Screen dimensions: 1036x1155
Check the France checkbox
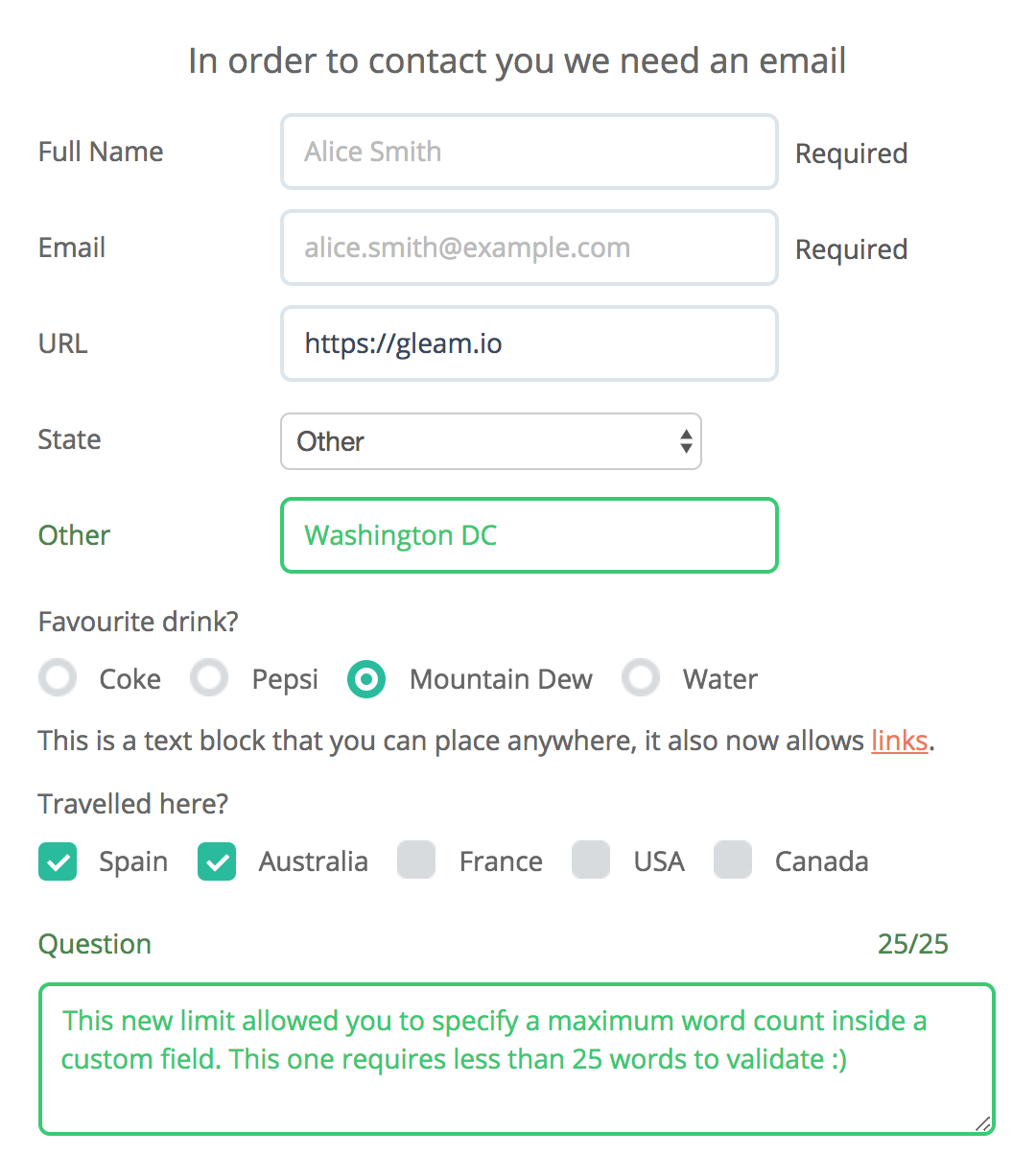point(415,860)
